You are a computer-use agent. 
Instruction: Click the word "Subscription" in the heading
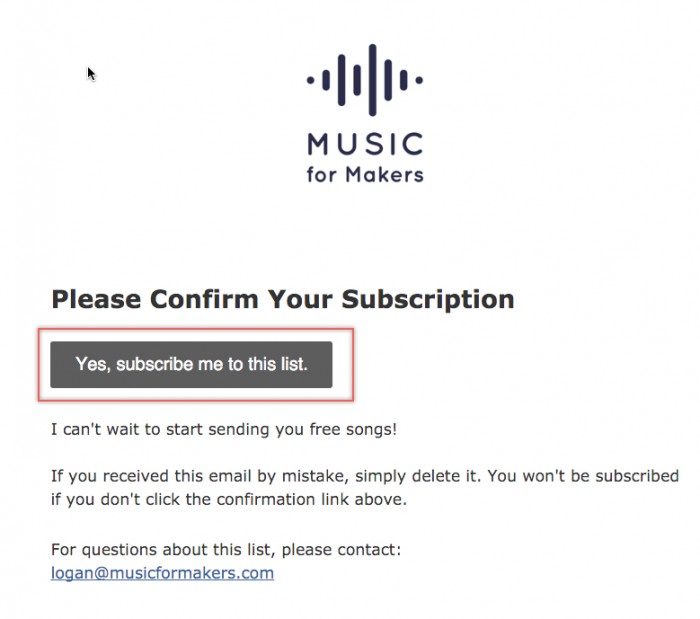click(428, 298)
